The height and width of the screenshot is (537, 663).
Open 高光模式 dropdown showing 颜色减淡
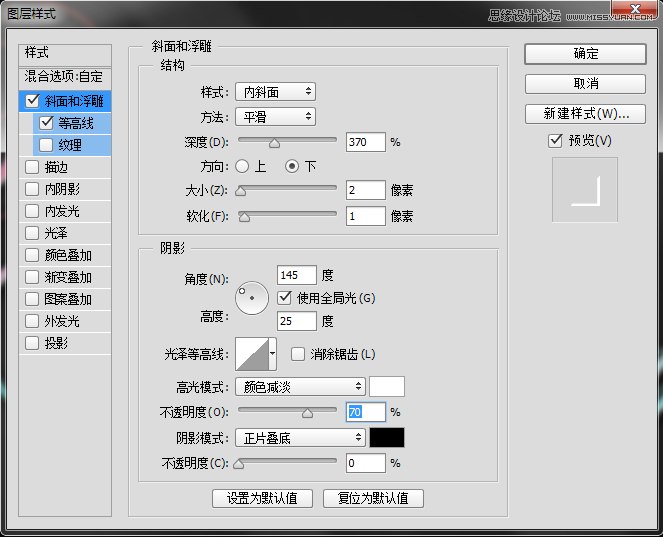(x=300, y=386)
